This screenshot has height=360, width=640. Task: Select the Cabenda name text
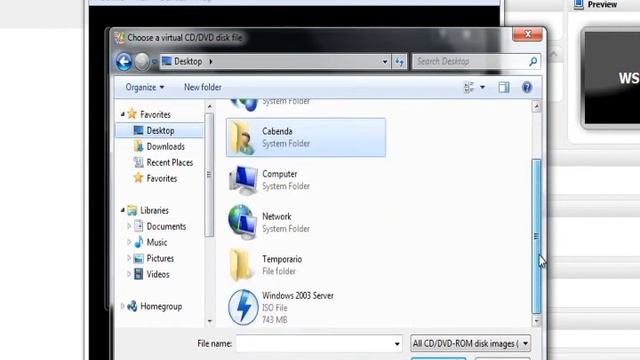point(277,131)
